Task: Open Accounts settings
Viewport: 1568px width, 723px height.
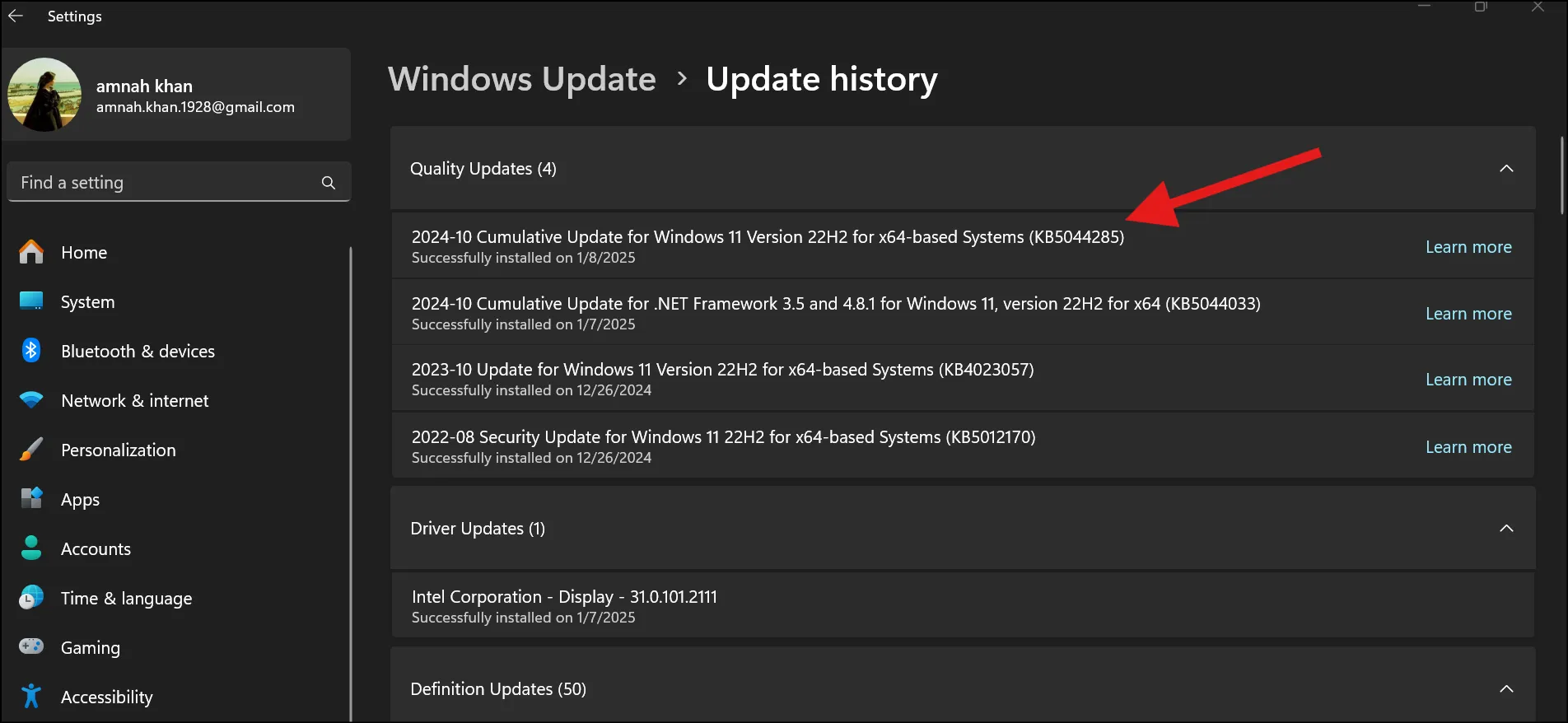Action: pyautogui.click(x=95, y=548)
